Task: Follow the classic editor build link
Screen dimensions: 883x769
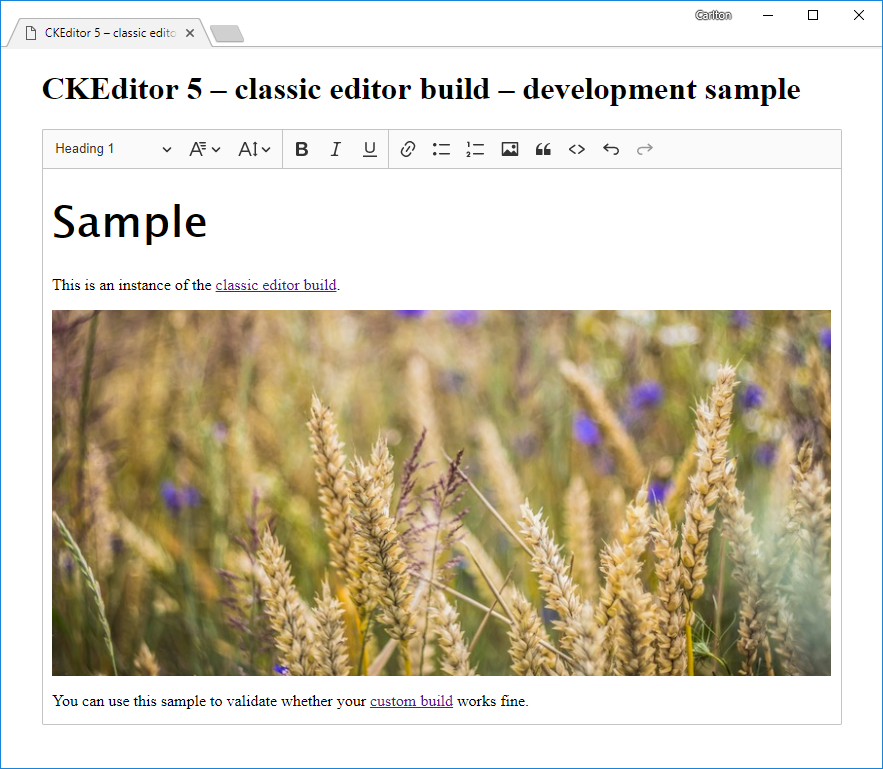Action: coord(276,285)
